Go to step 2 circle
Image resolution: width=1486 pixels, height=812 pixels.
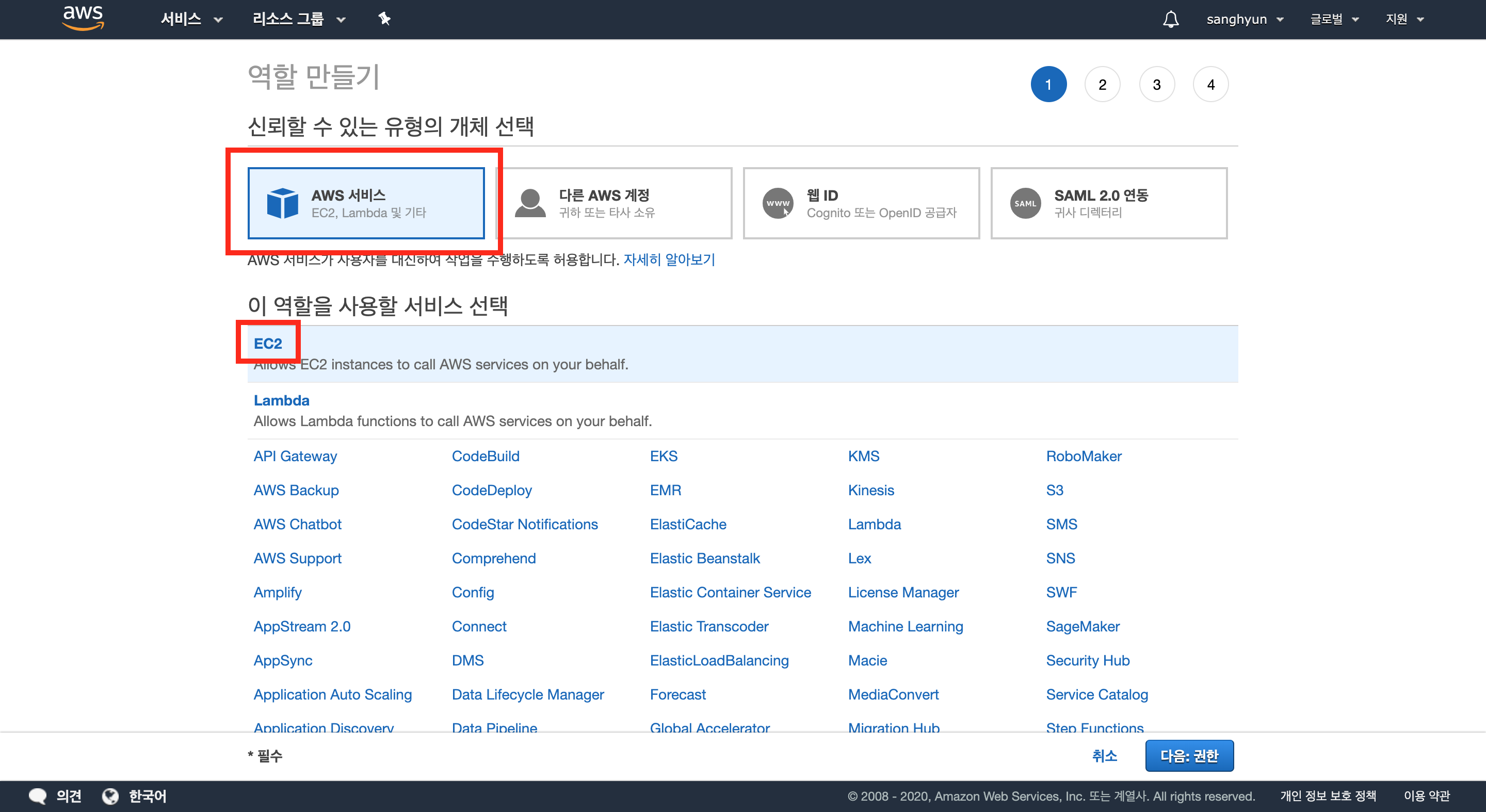pyautogui.click(x=1102, y=85)
